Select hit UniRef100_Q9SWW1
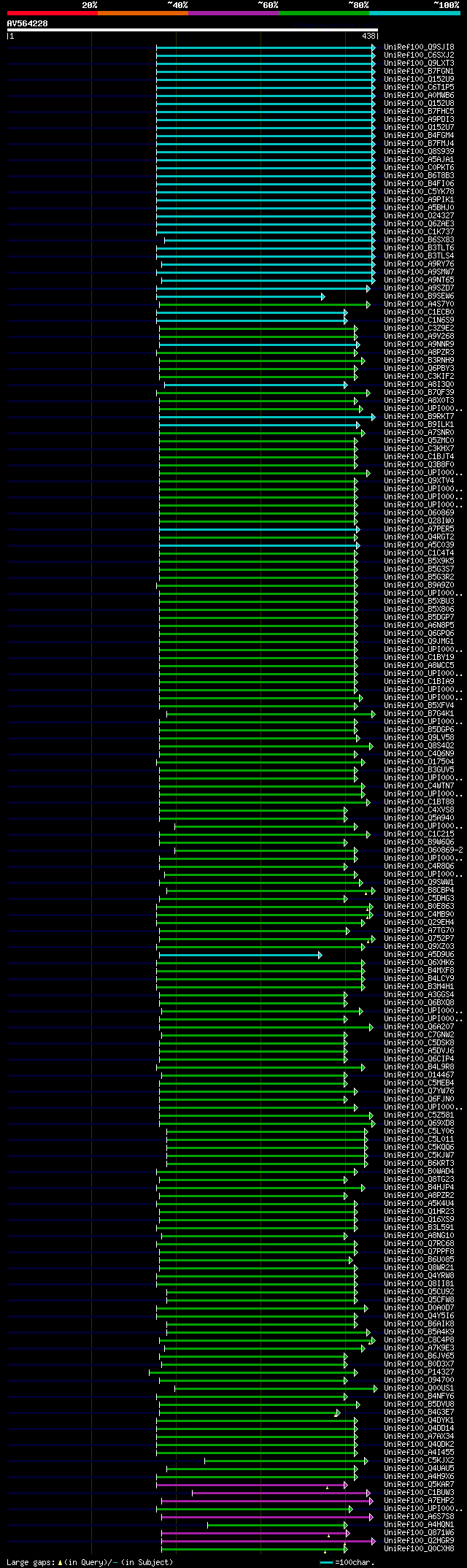The height and width of the screenshot is (1568, 467). click(x=419, y=882)
